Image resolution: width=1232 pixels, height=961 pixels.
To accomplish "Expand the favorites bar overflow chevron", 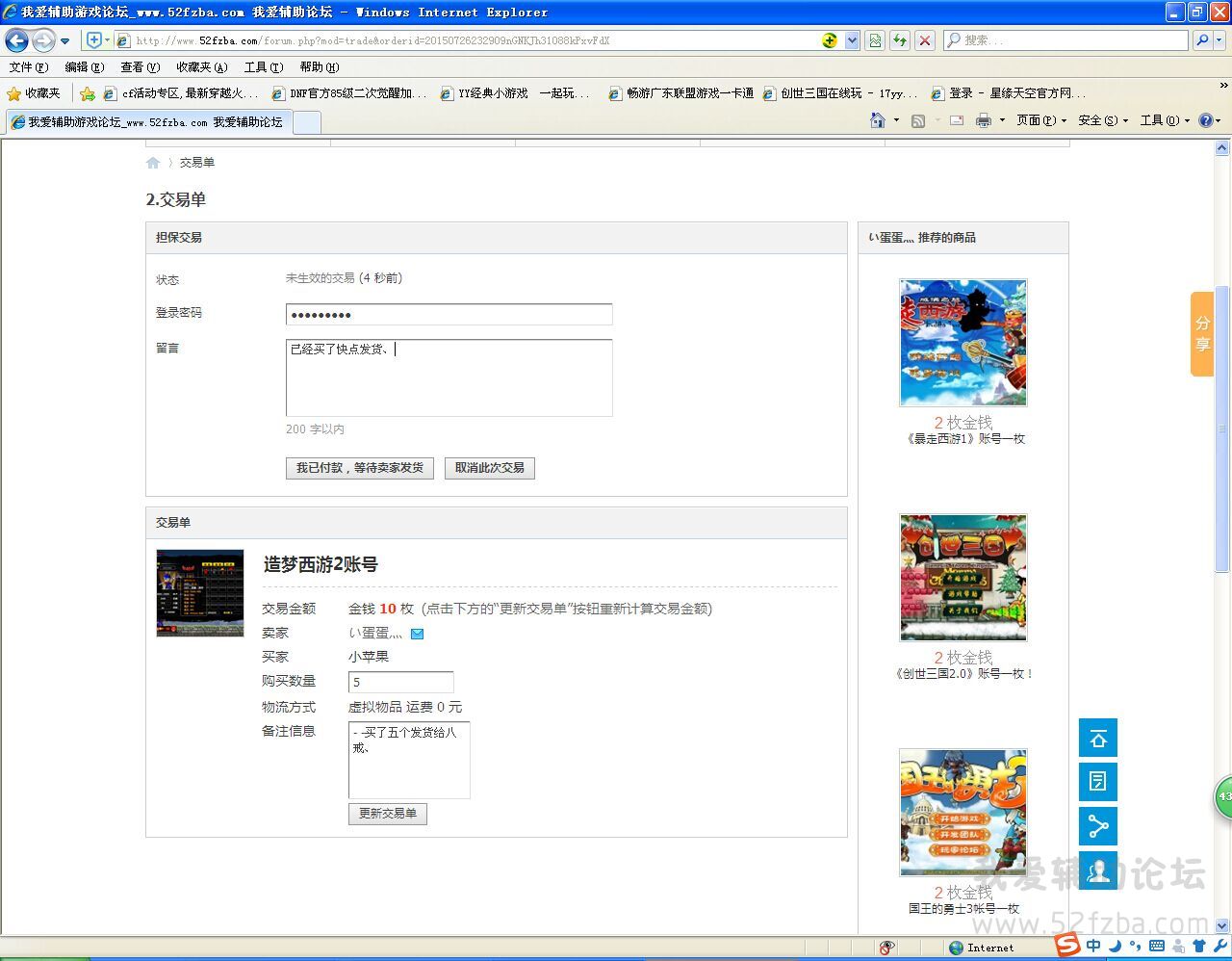I will pyautogui.click(x=1222, y=88).
